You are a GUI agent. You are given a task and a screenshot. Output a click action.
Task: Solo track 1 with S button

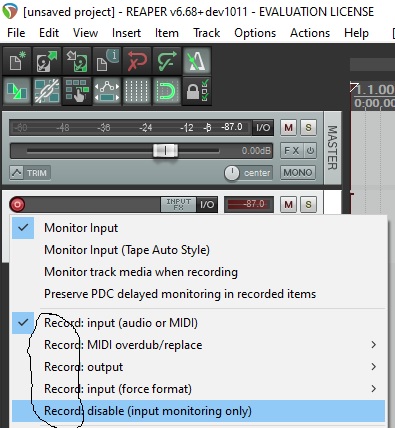(308, 204)
